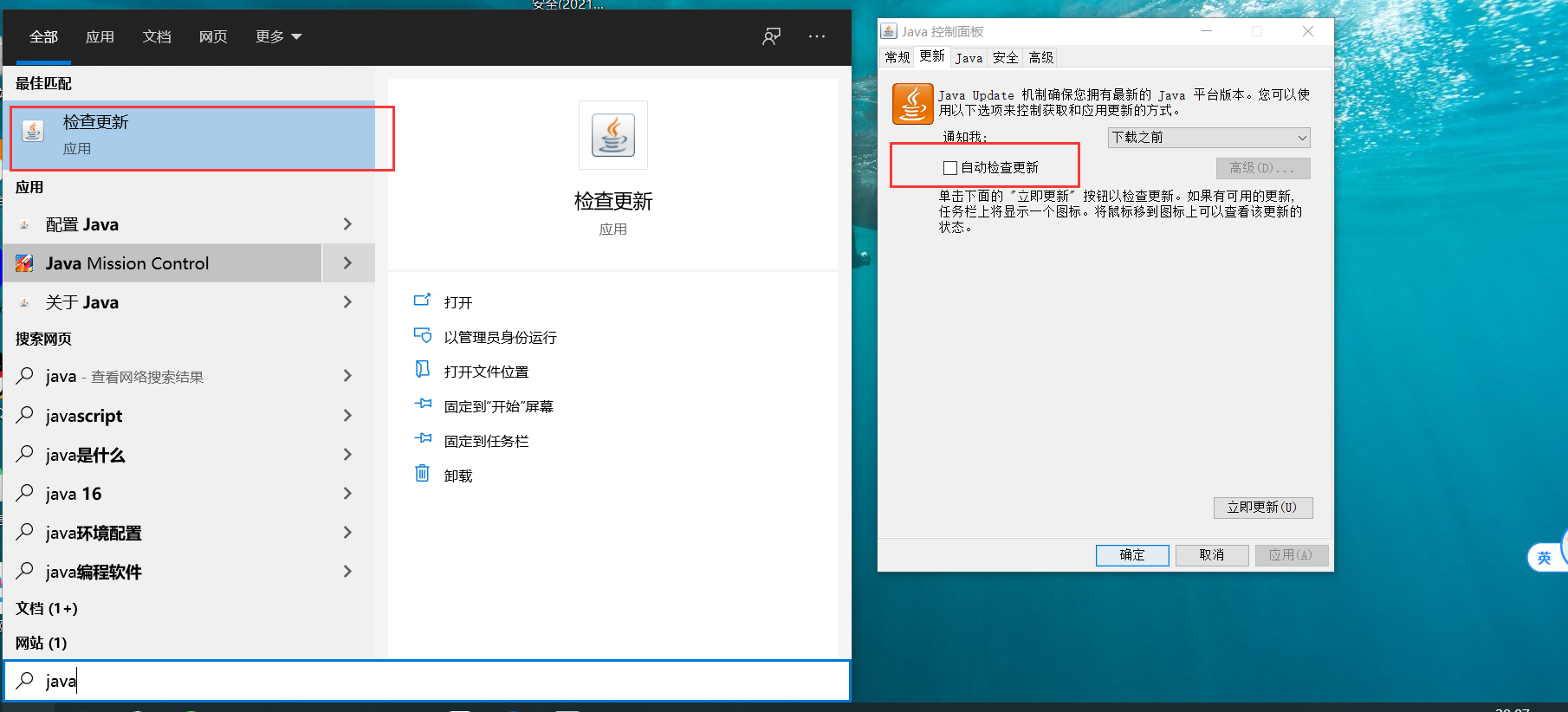1568x712 pixels.
Task: Click the 打开文件位置 icon
Action: pos(423,370)
